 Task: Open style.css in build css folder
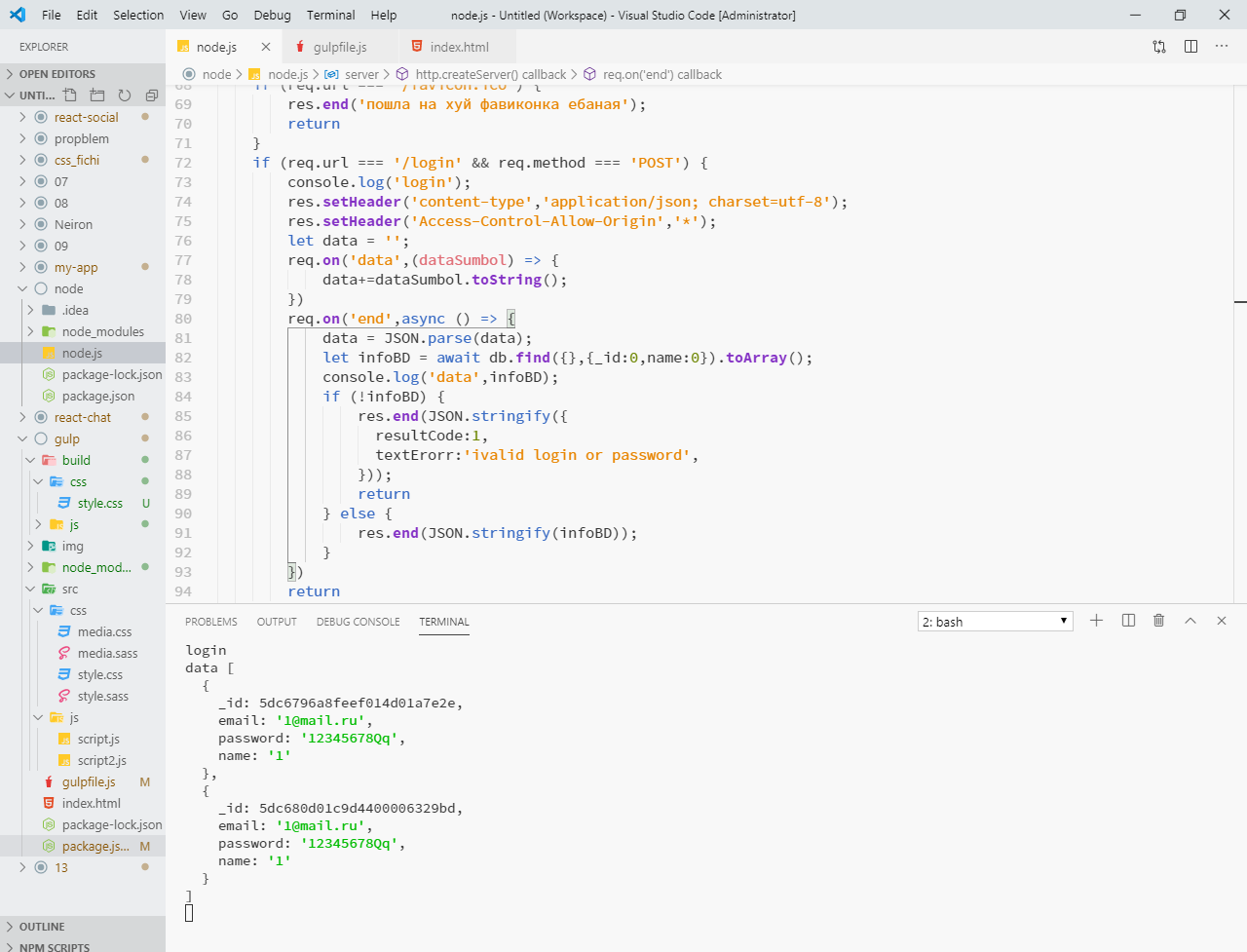(x=100, y=504)
